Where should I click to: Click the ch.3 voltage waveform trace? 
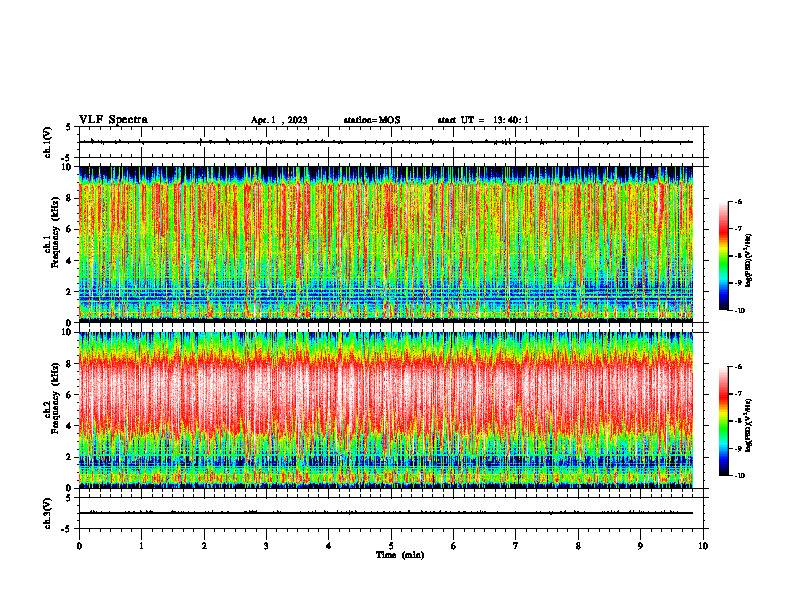(386, 513)
